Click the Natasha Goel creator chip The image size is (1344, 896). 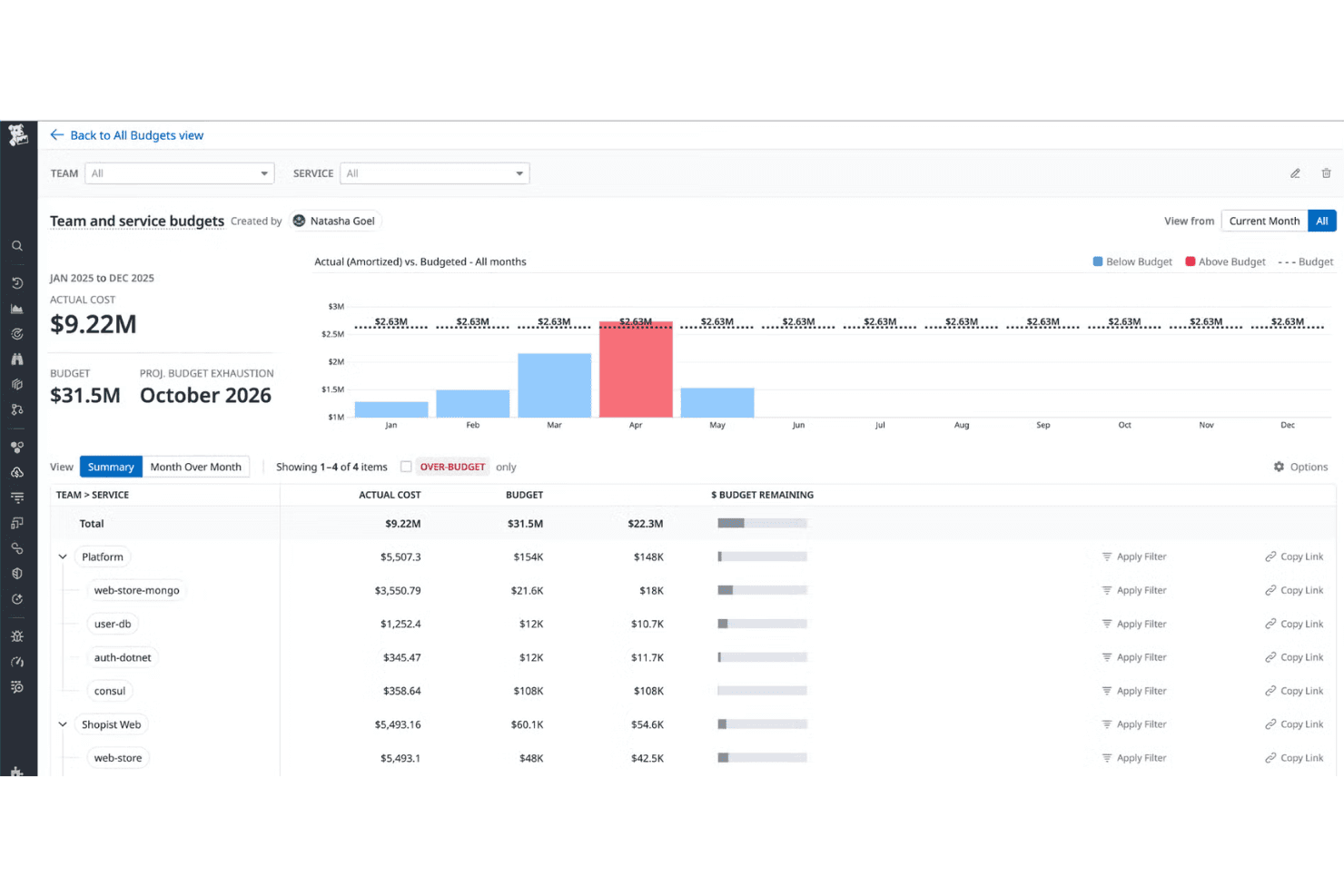pos(334,221)
